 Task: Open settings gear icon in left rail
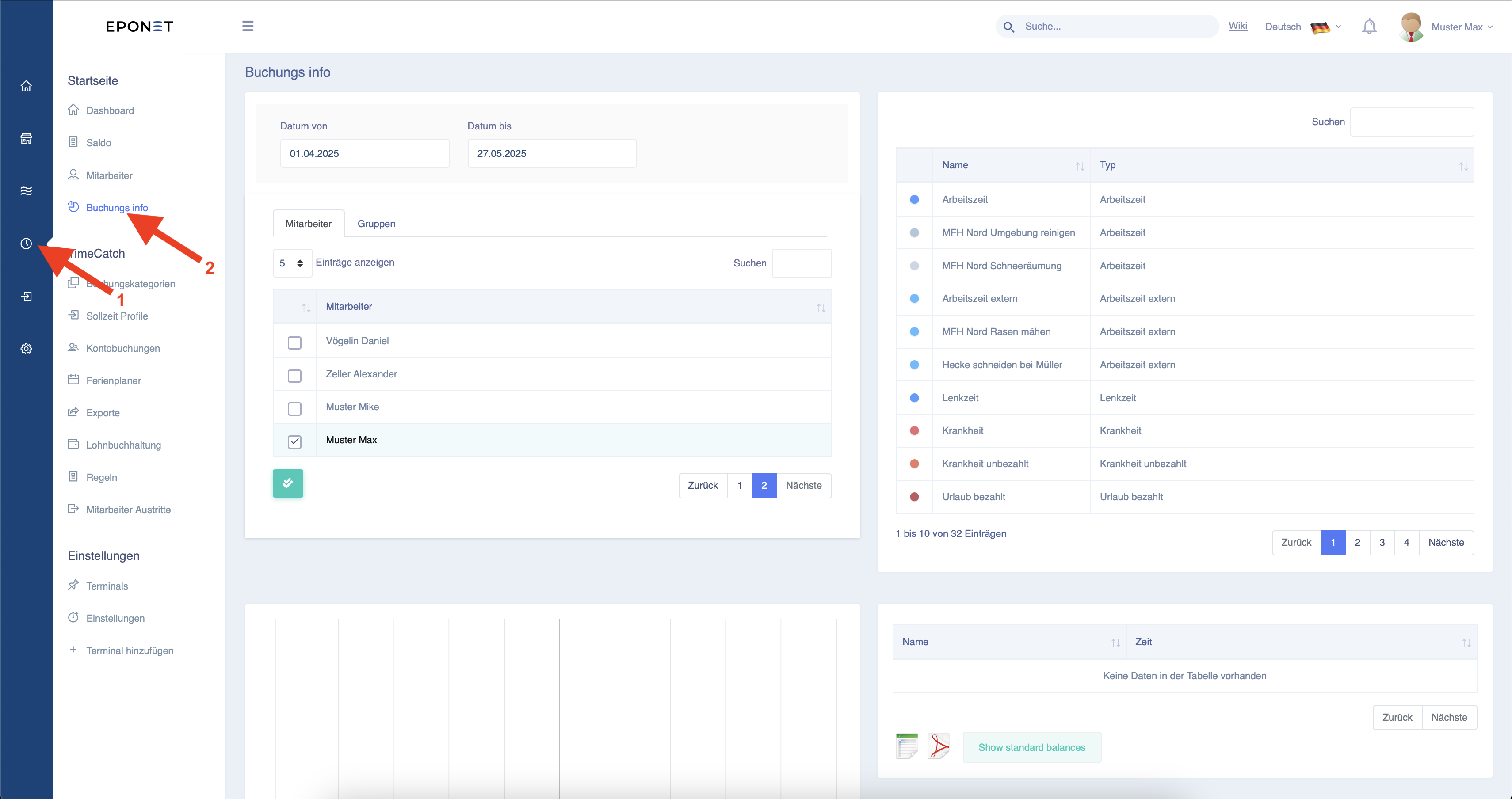[26, 349]
